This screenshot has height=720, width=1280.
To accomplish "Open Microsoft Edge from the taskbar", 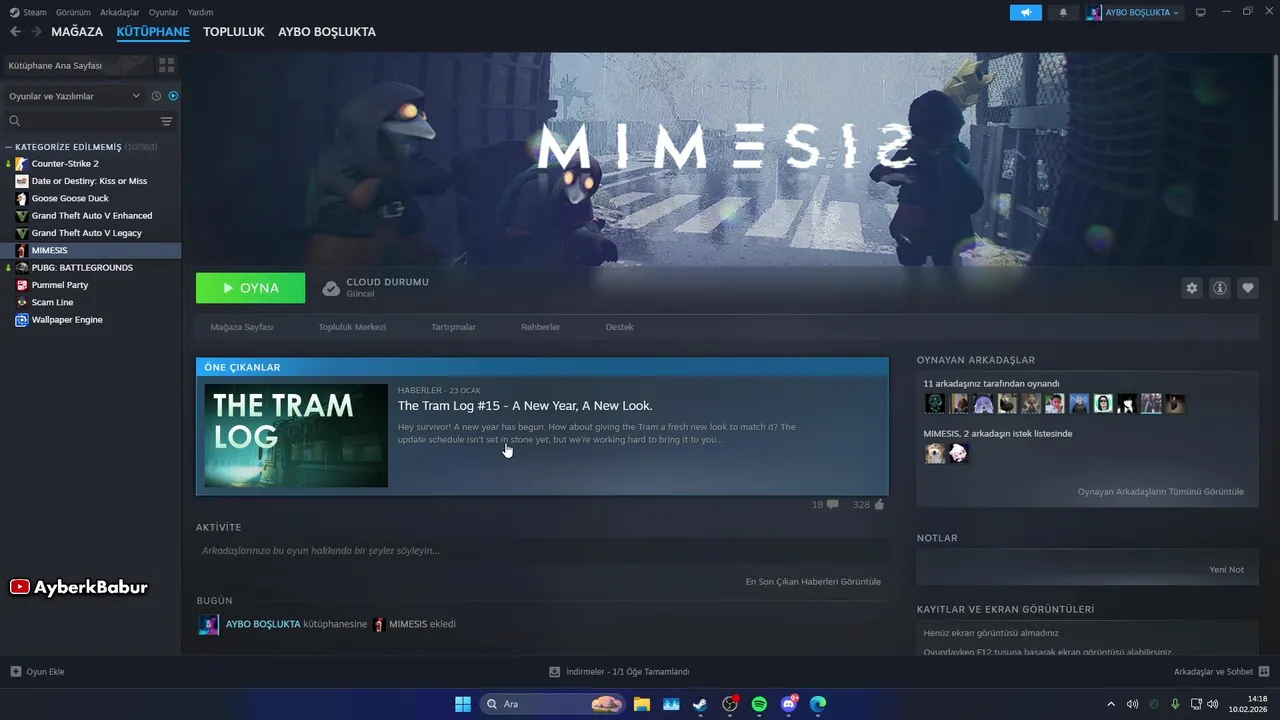I will pos(818,704).
